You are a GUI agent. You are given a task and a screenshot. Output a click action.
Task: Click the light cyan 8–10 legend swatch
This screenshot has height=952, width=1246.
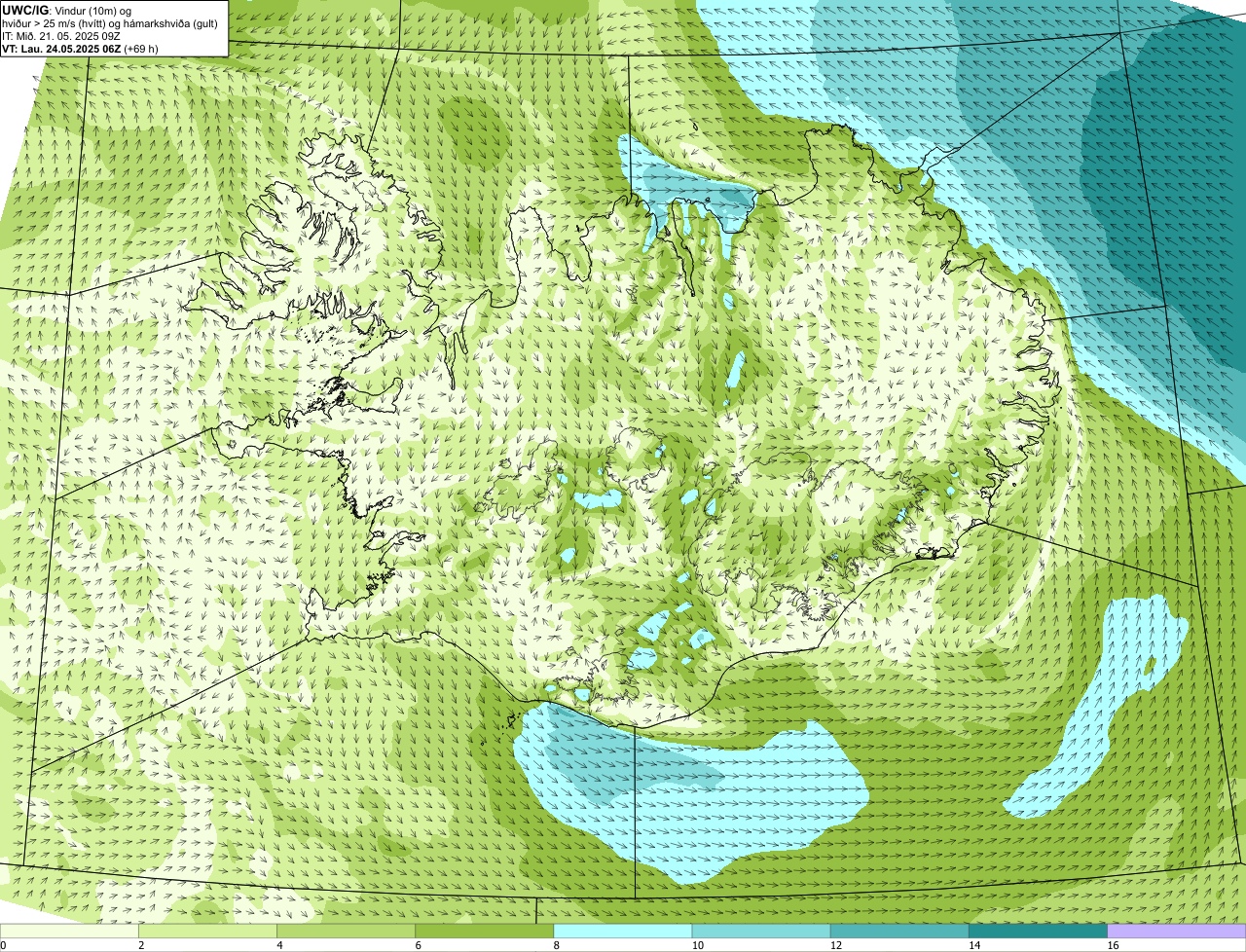point(623,932)
